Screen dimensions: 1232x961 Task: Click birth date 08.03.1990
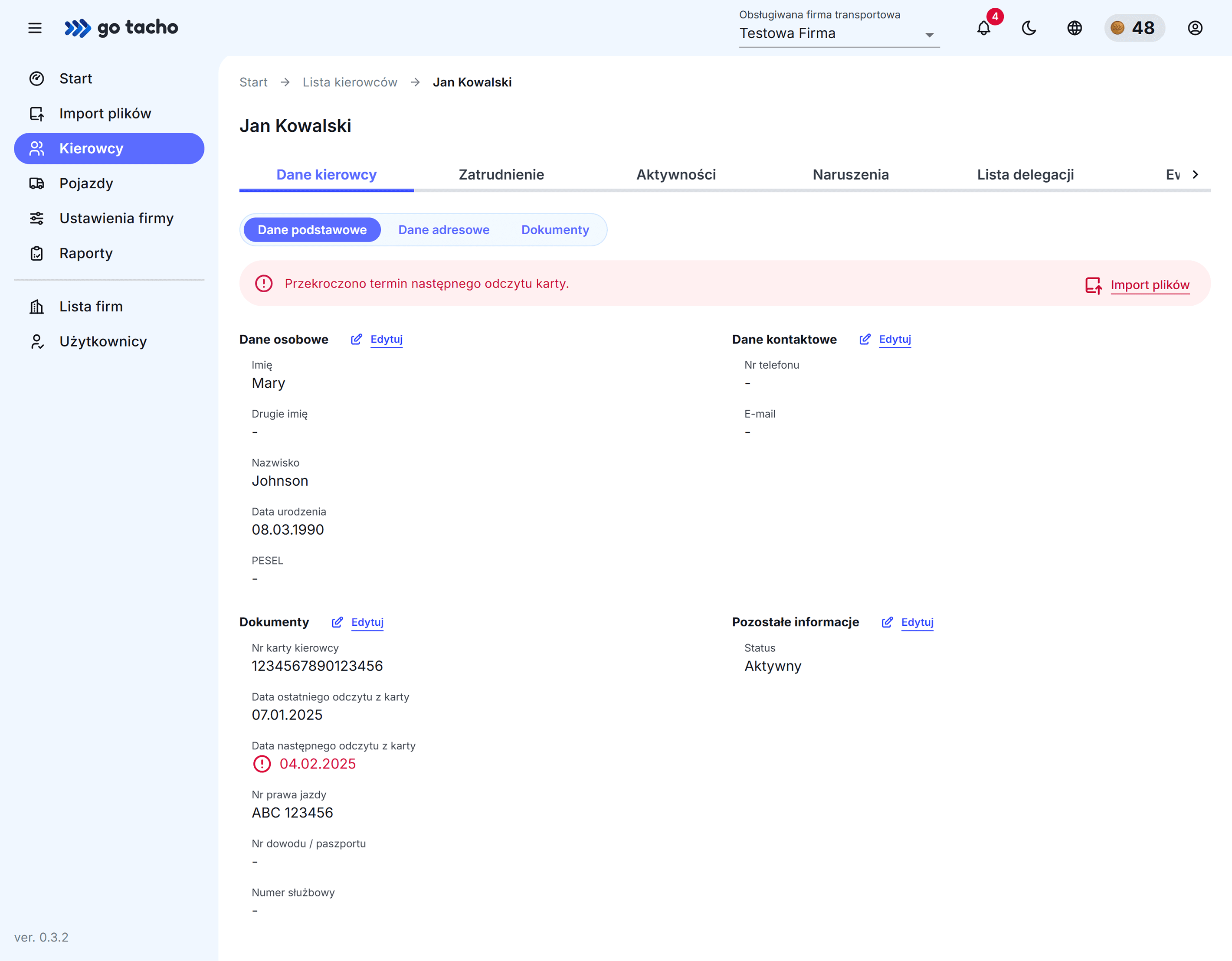[x=288, y=530]
